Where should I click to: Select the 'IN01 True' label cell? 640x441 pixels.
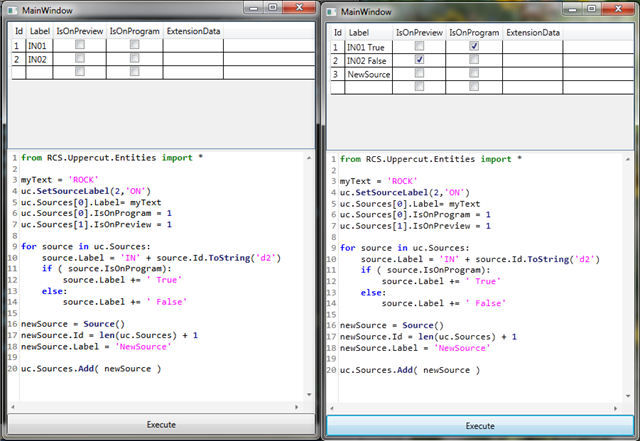click(x=369, y=47)
